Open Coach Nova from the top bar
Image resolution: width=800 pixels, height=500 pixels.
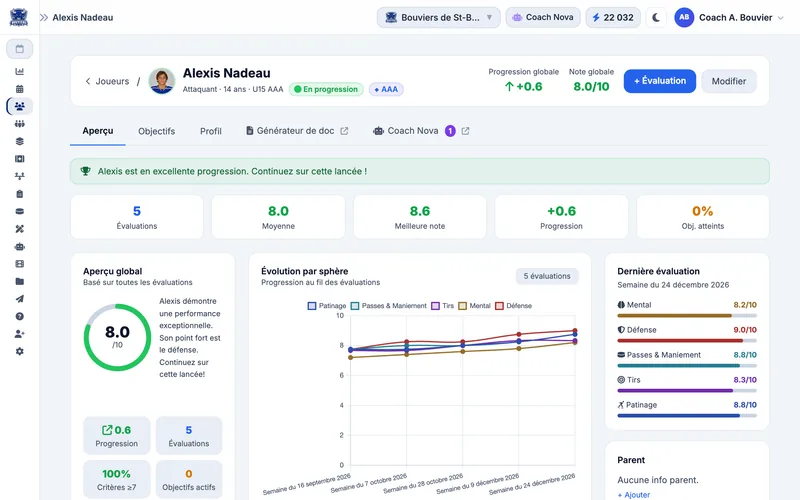tap(543, 17)
